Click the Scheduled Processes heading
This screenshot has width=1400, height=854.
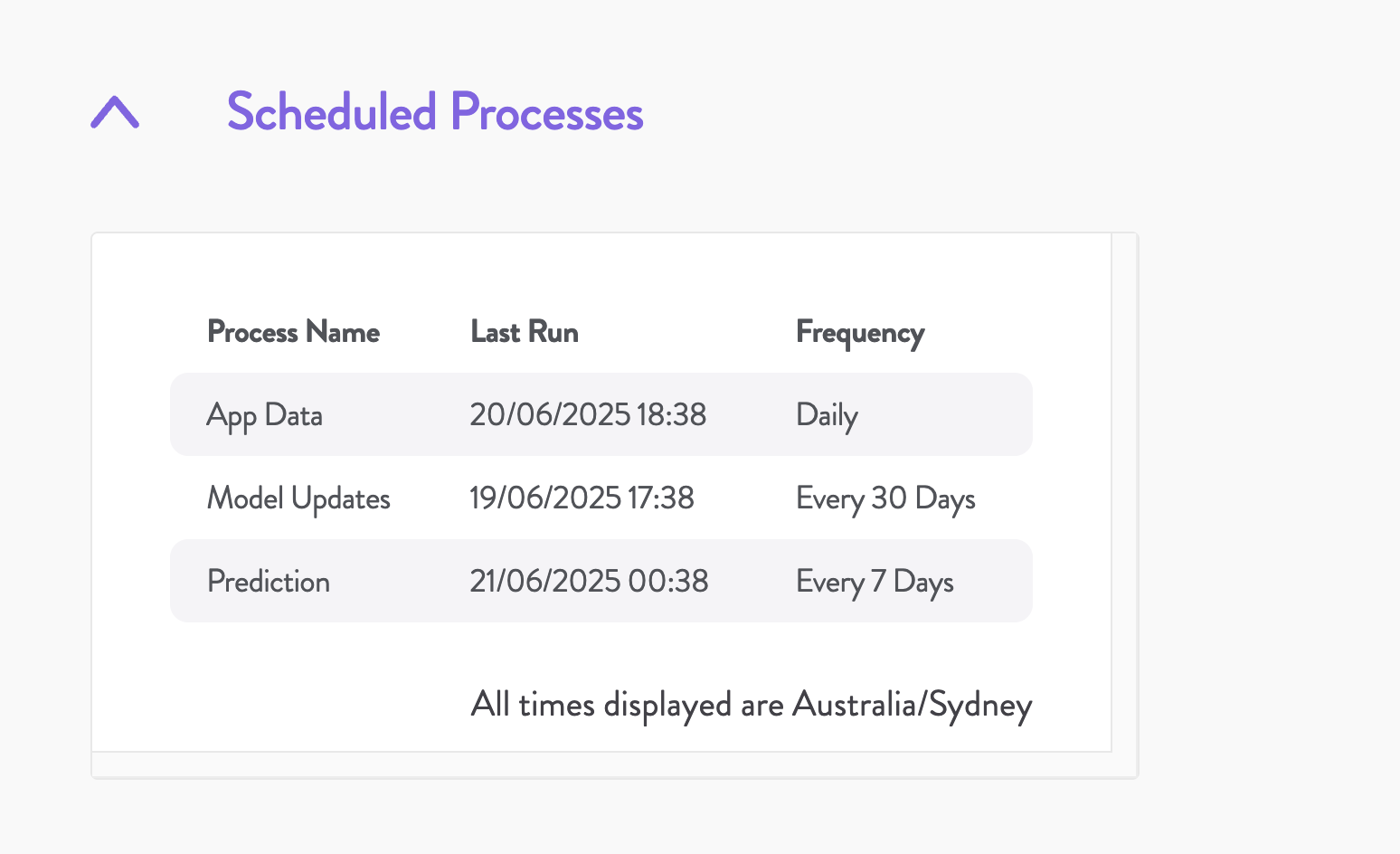click(x=435, y=112)
